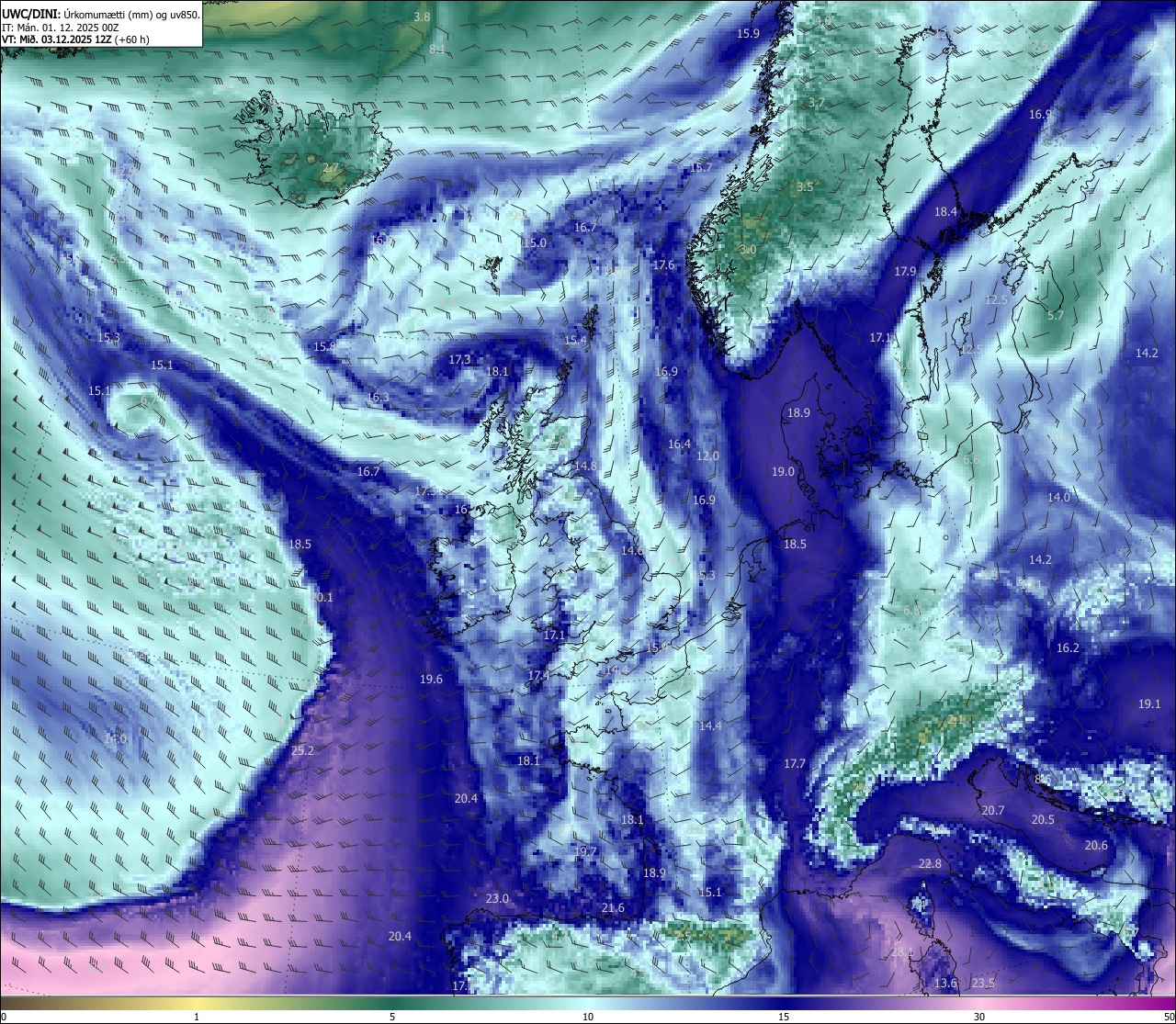Click the value label '20.6' on the map

click(1096, 846)
